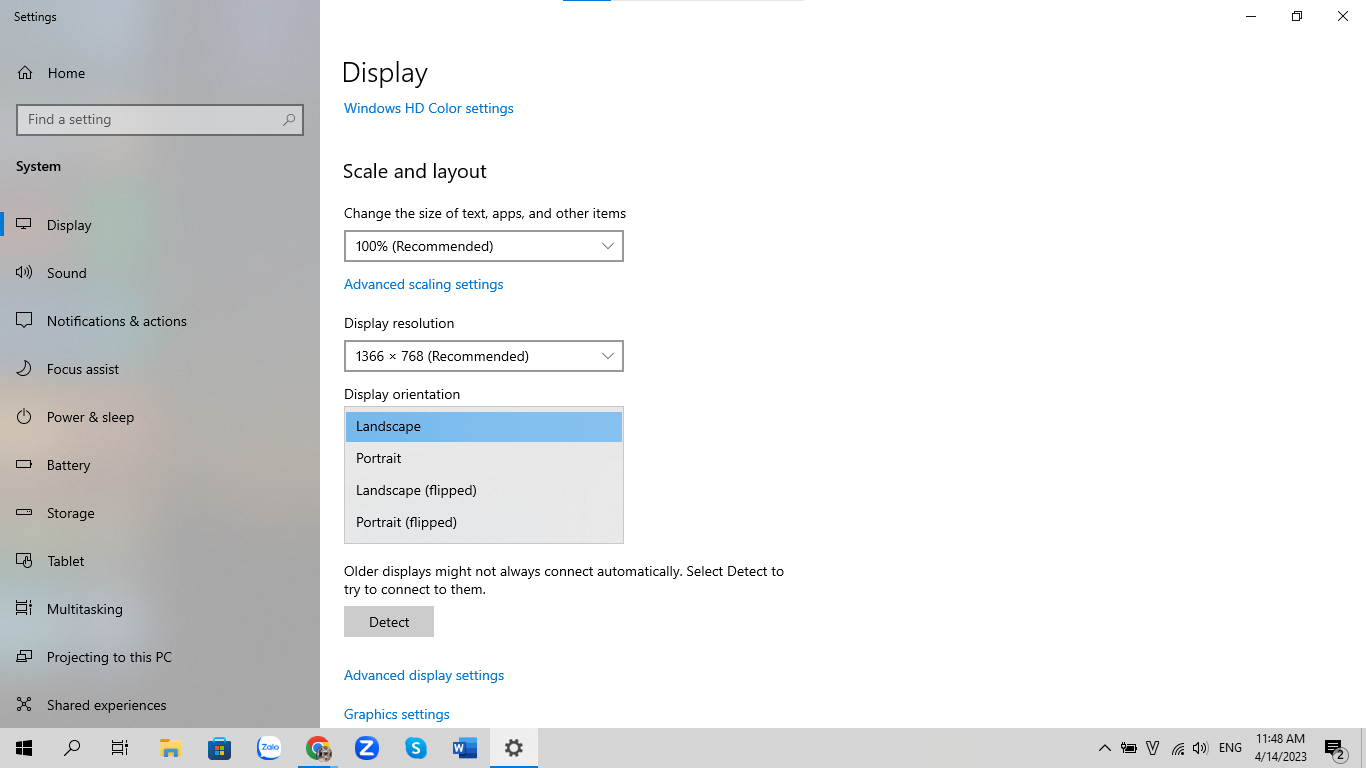The width and height of the screenshot is (1366, 768).
Task: Open Notifications & actions settings
Action: [117, 320]
